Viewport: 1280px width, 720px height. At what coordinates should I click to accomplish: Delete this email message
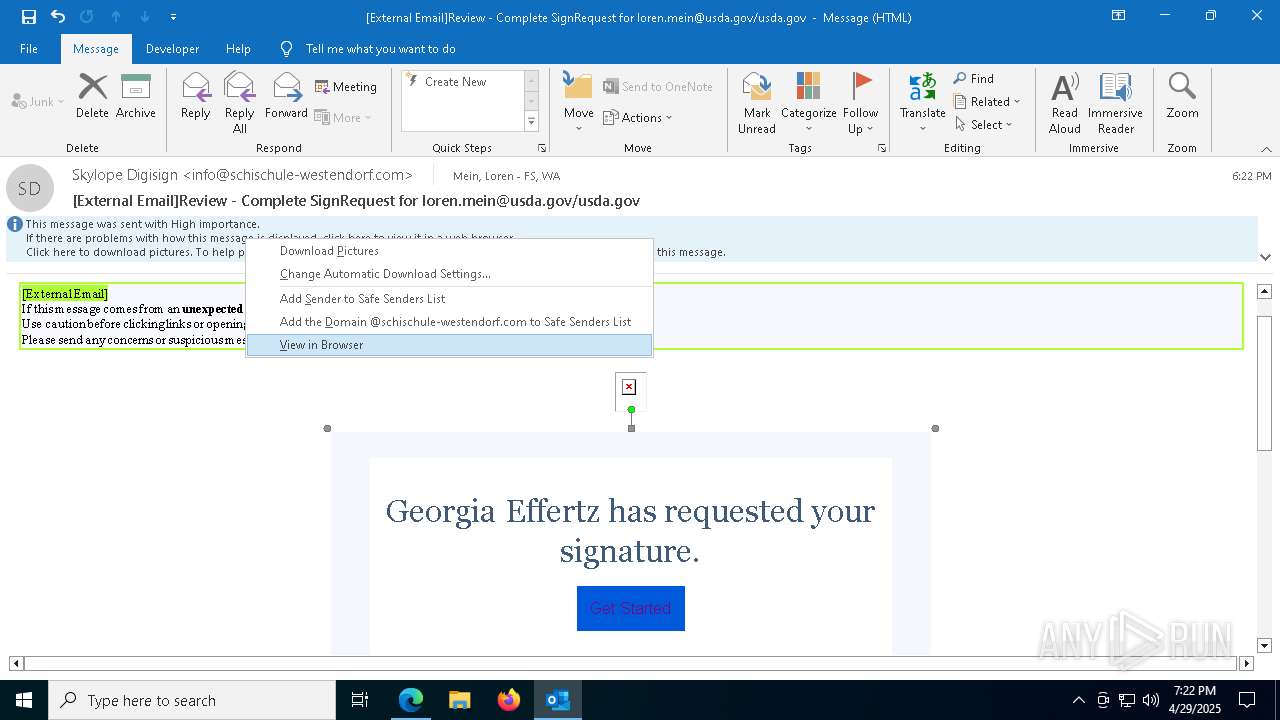click(92, 96)
